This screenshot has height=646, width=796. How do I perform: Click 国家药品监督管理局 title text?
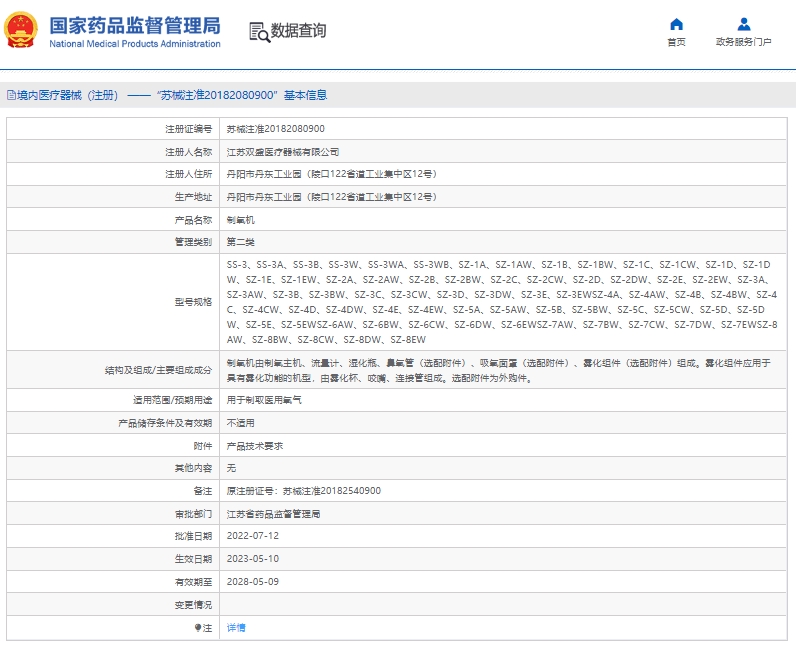(x=135, y=25)
